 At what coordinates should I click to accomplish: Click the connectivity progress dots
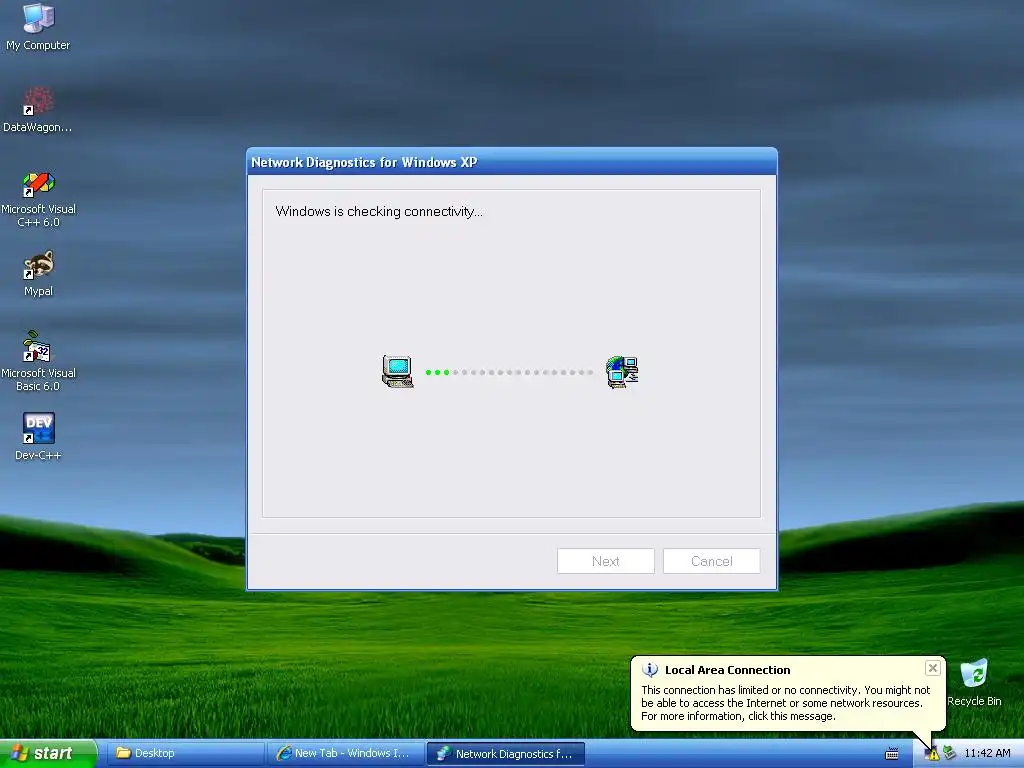pos(509,372)
